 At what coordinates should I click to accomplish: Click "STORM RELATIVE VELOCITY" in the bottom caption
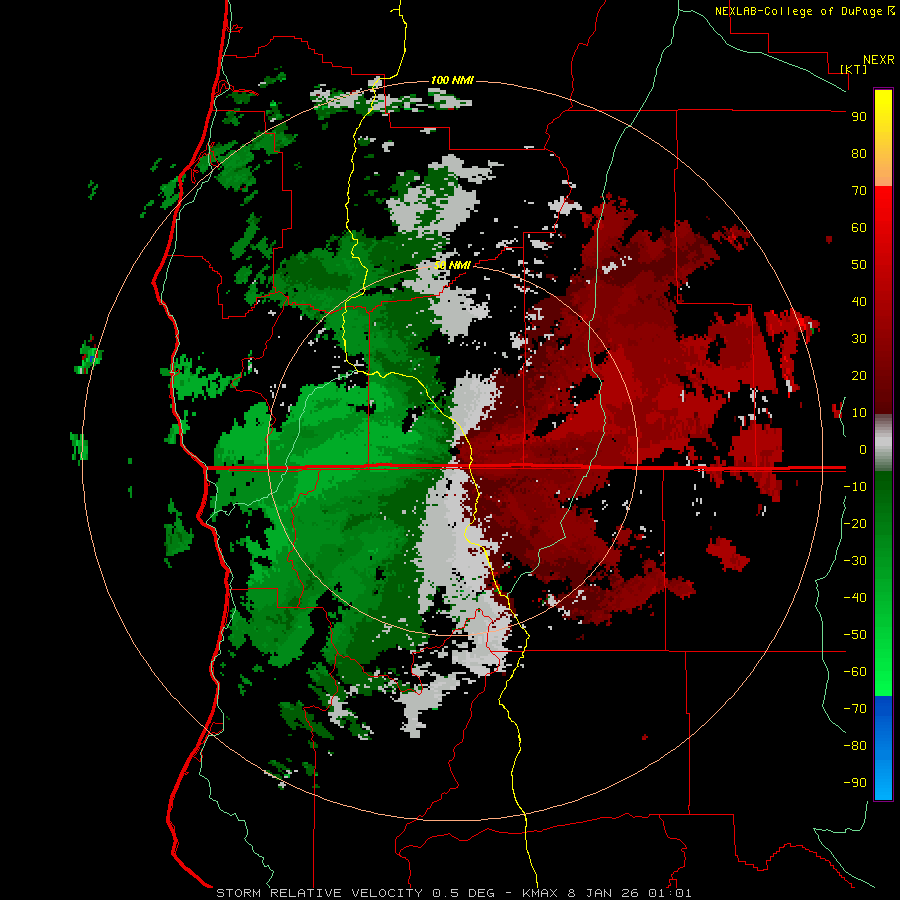tap(319, 893)
